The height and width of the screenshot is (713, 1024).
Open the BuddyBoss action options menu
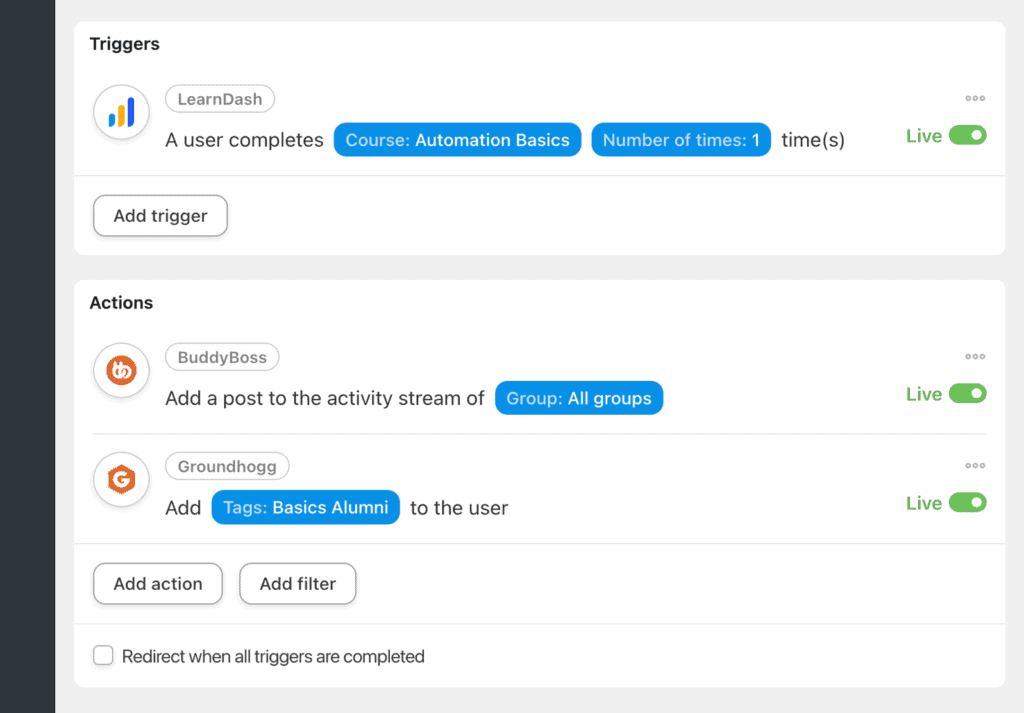pos(974,356)
